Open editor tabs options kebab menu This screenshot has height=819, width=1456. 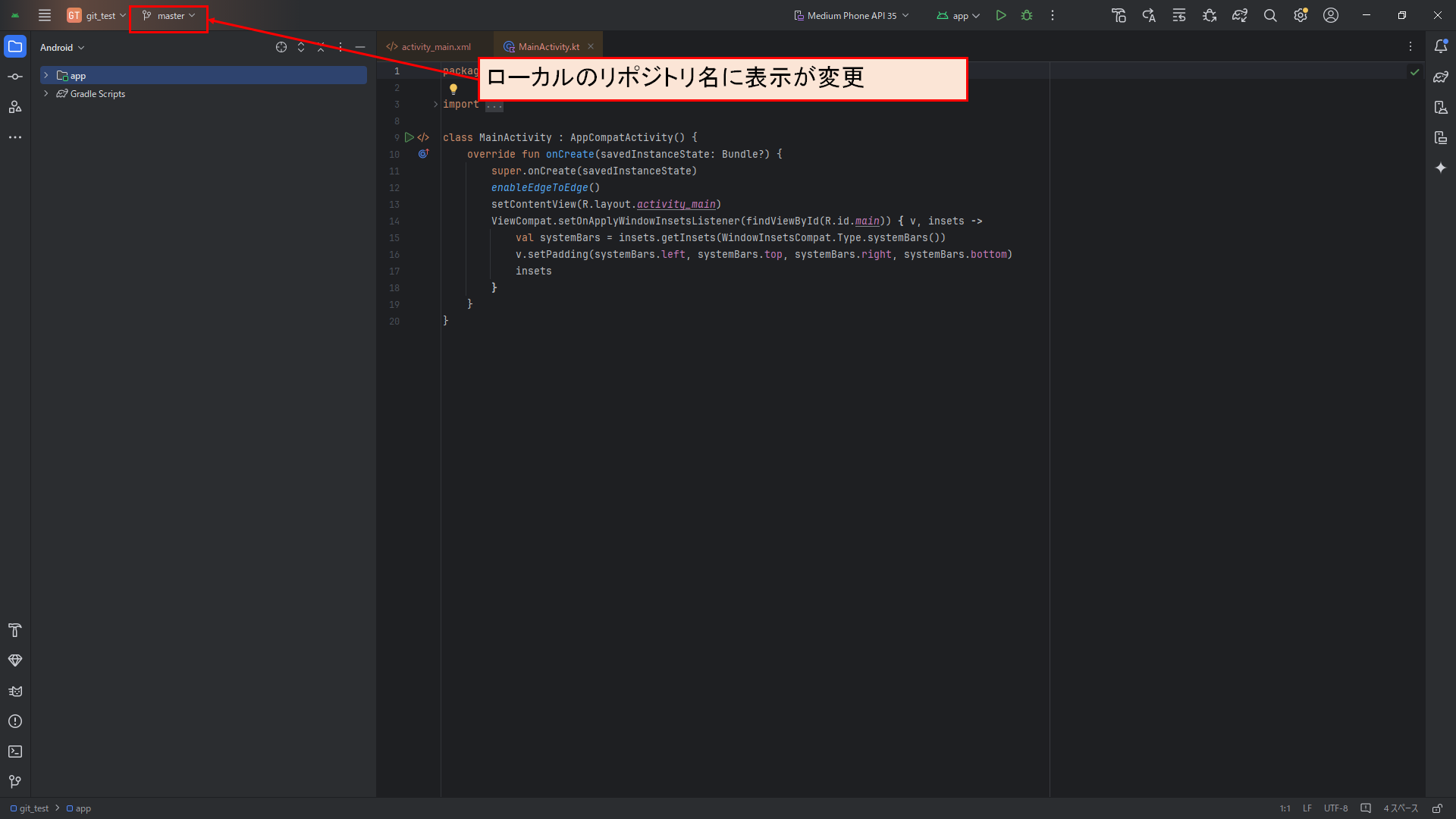click(x=1410, y=47)
